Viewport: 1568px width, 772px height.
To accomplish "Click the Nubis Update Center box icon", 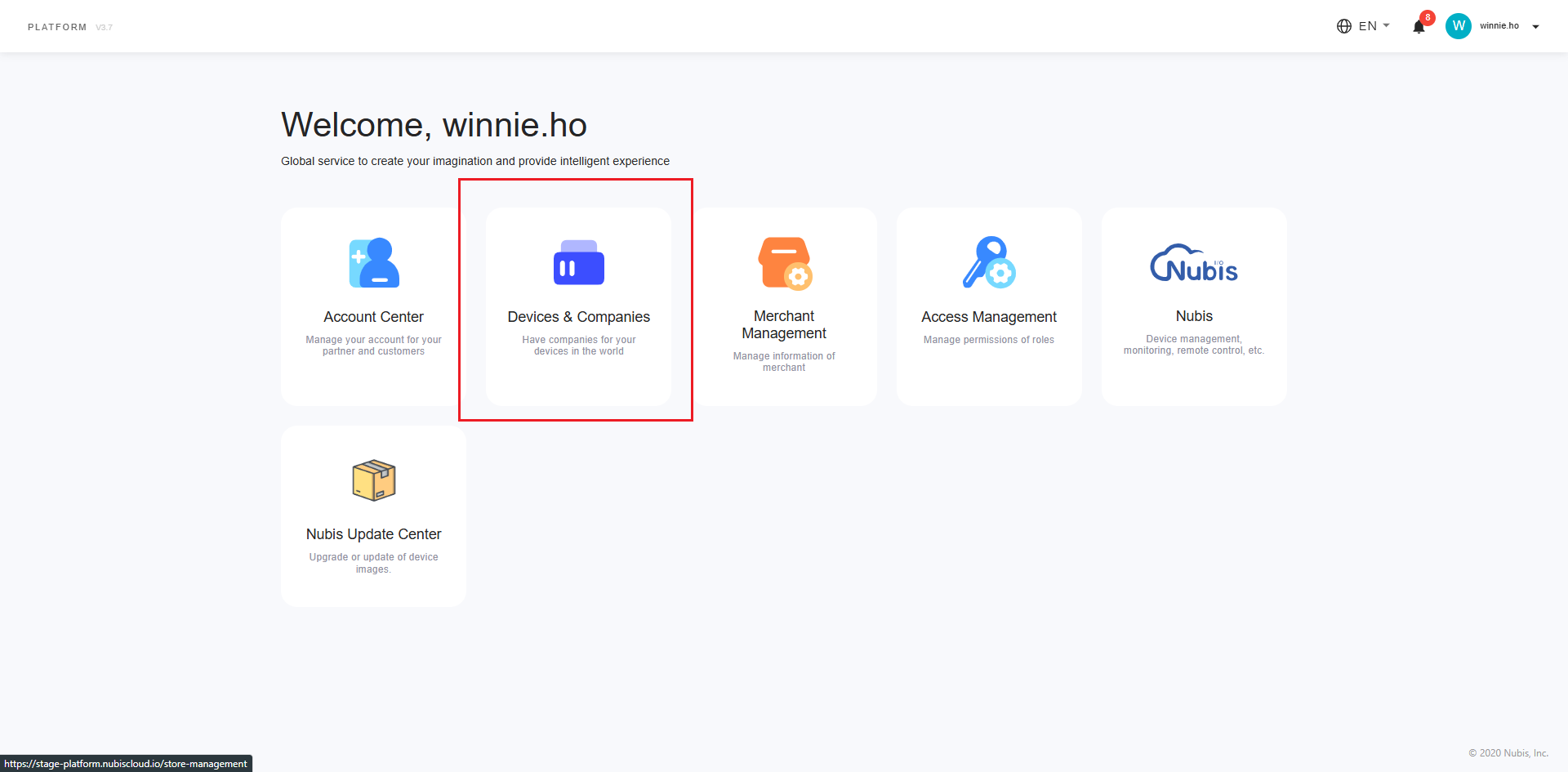I will click(x=374, y=480).
